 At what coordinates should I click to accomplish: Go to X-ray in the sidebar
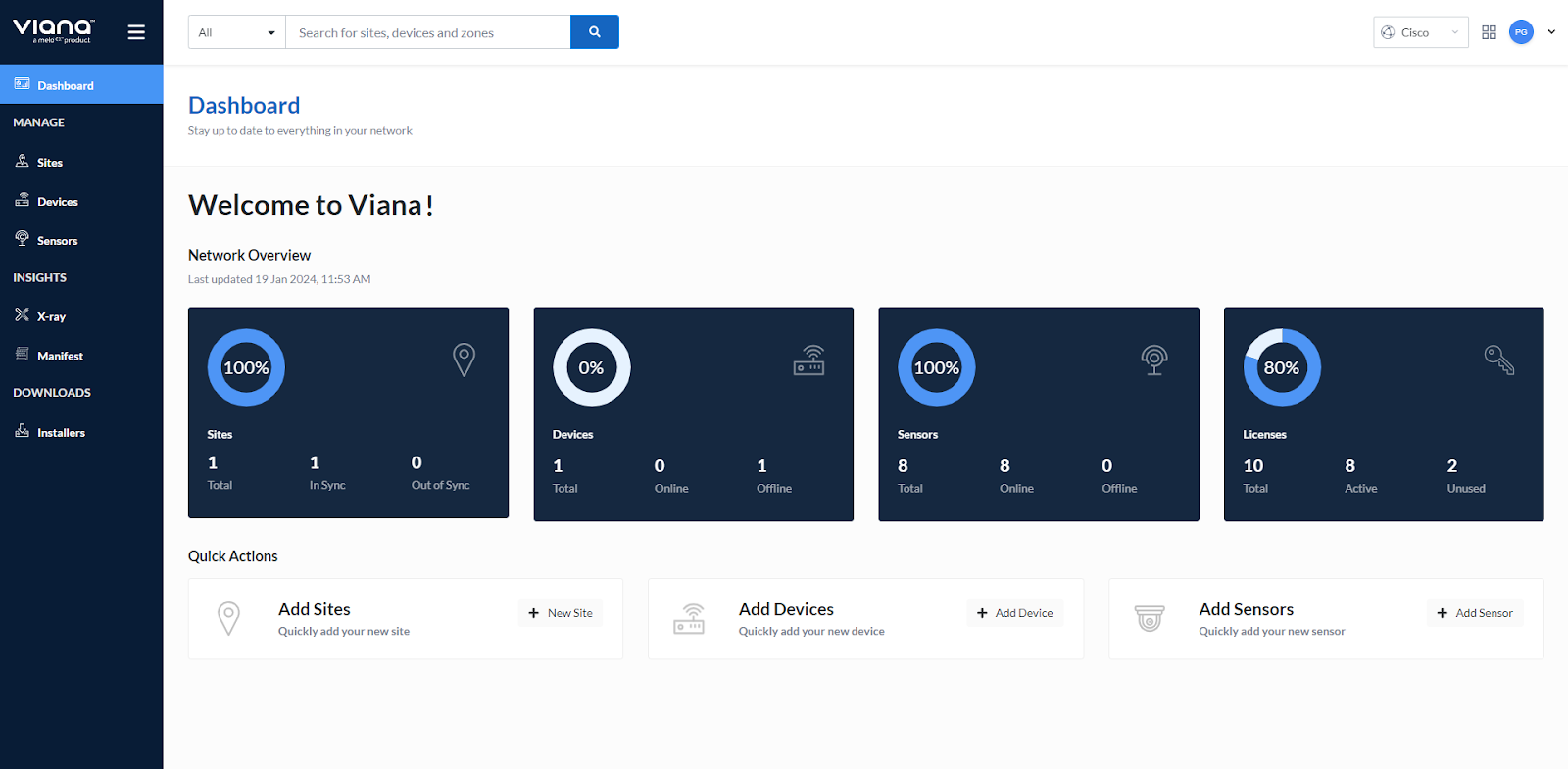point(51,316)
